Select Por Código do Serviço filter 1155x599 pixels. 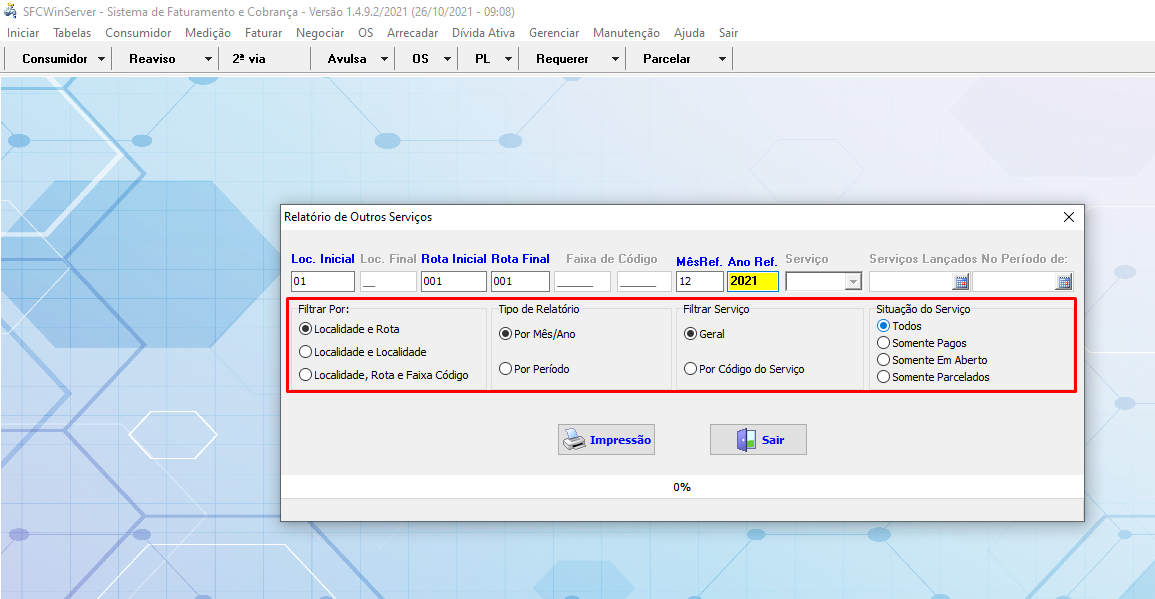(x=690, y=369)
